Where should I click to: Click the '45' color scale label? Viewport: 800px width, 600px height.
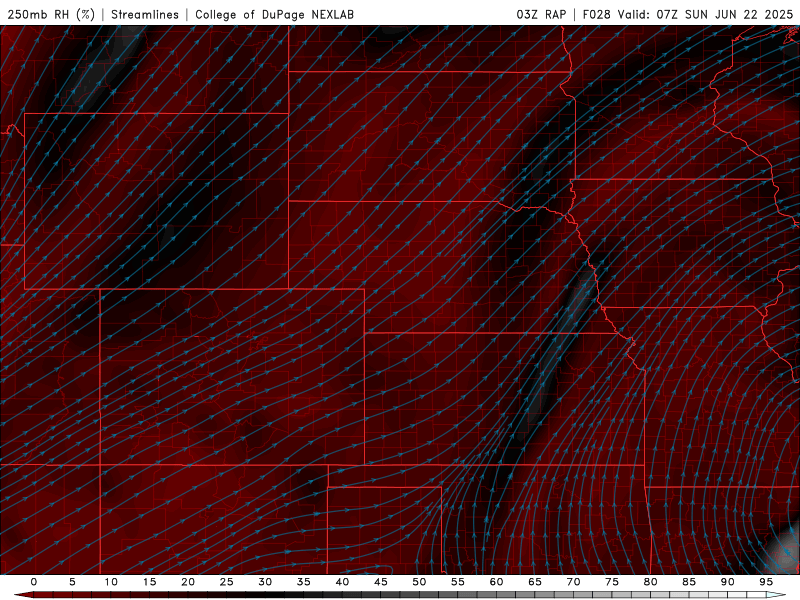[x=381, y=582]
